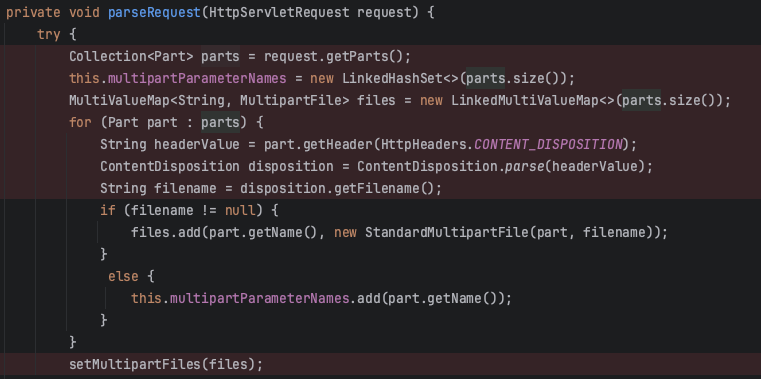Click the CONTENT_DISPOSITION constant

click(548, 144)
